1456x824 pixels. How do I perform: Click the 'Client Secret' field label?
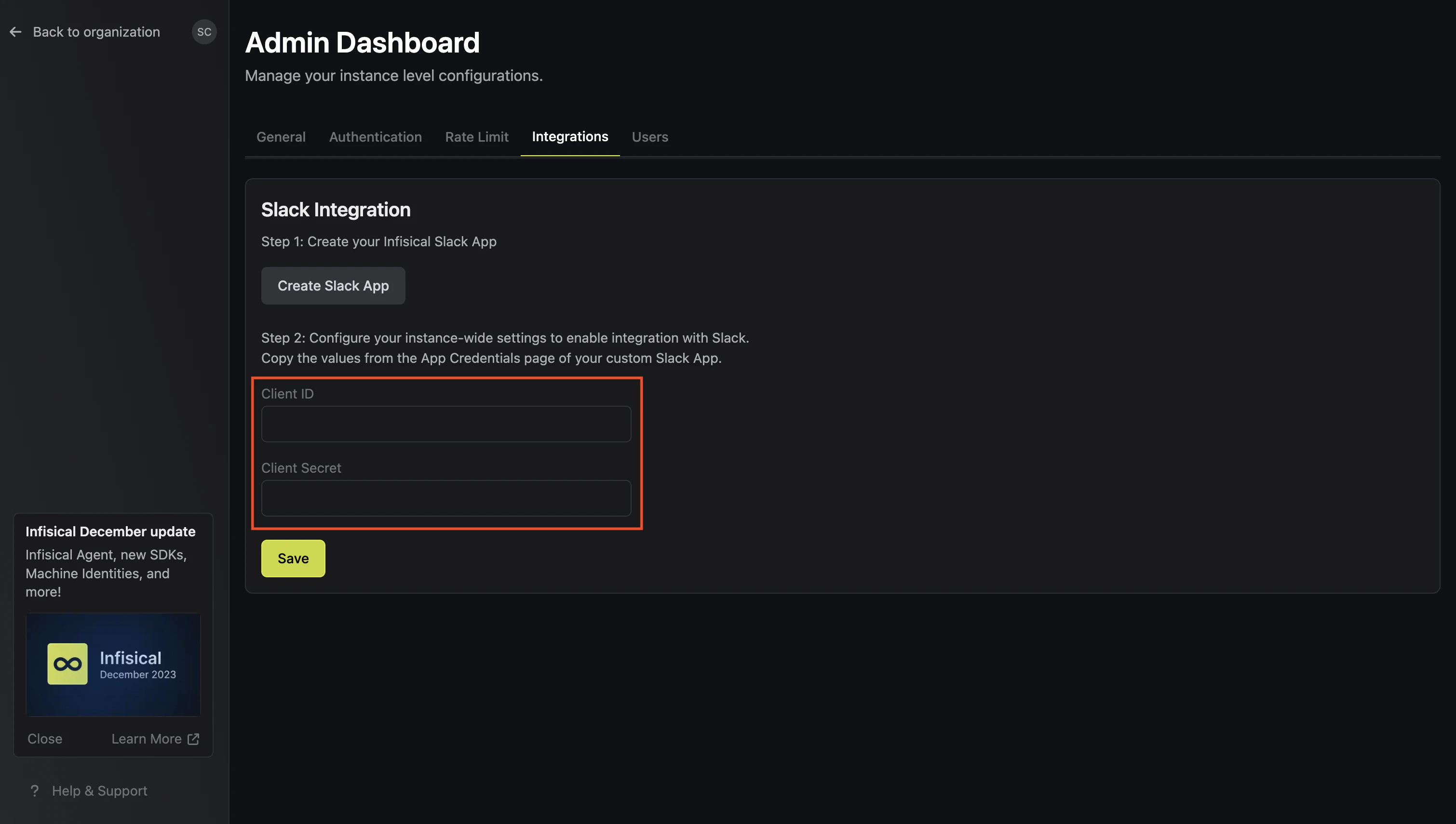tap(301, 468)
